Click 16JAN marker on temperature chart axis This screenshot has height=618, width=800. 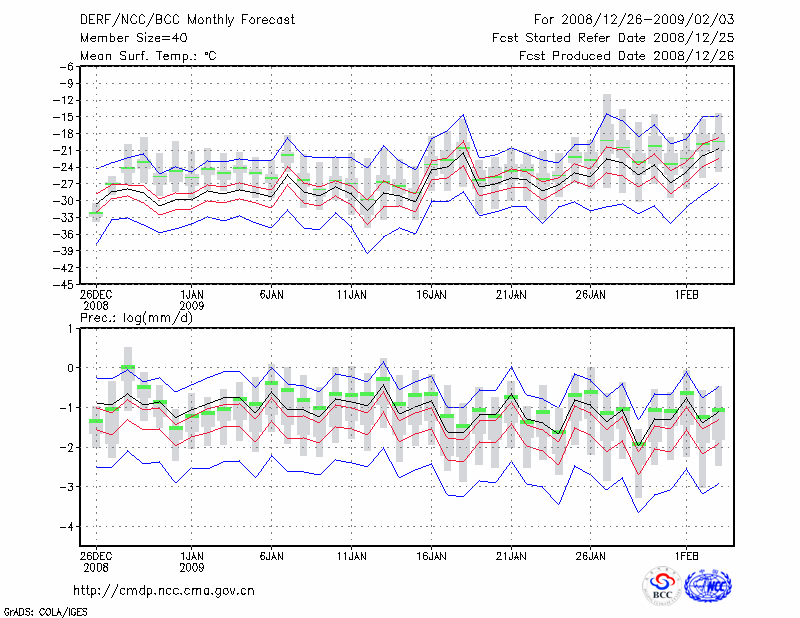click(x=431, y=295)
